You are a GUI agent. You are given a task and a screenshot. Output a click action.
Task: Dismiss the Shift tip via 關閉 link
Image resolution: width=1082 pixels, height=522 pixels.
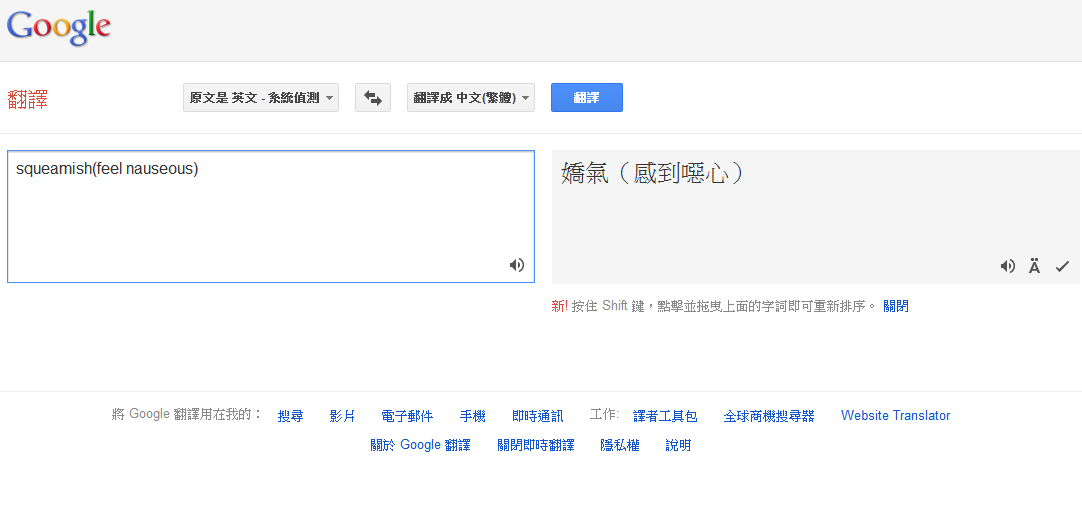coord(896,306)
